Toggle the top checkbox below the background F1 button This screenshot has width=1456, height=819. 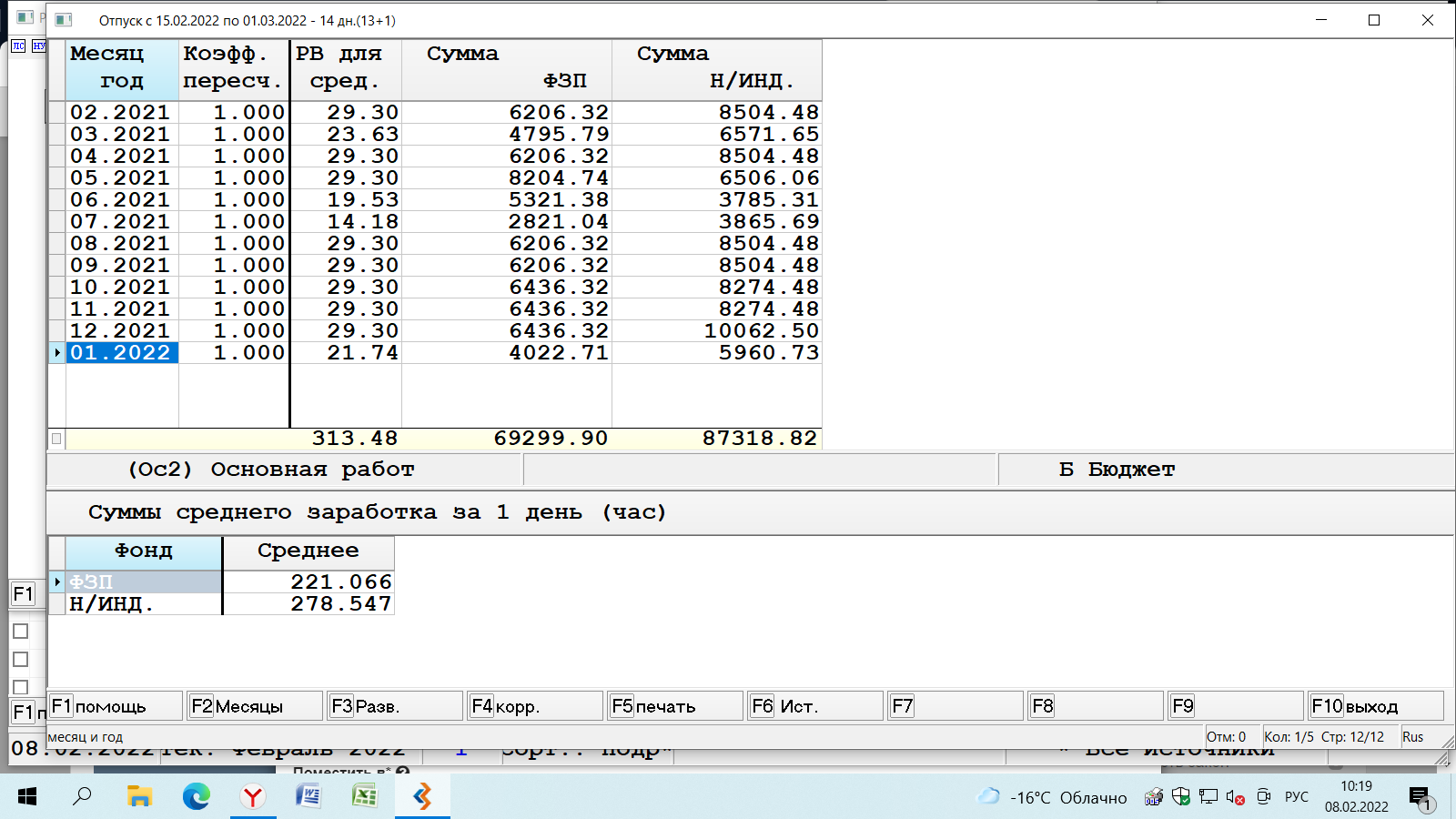click(x=21, y=632)
